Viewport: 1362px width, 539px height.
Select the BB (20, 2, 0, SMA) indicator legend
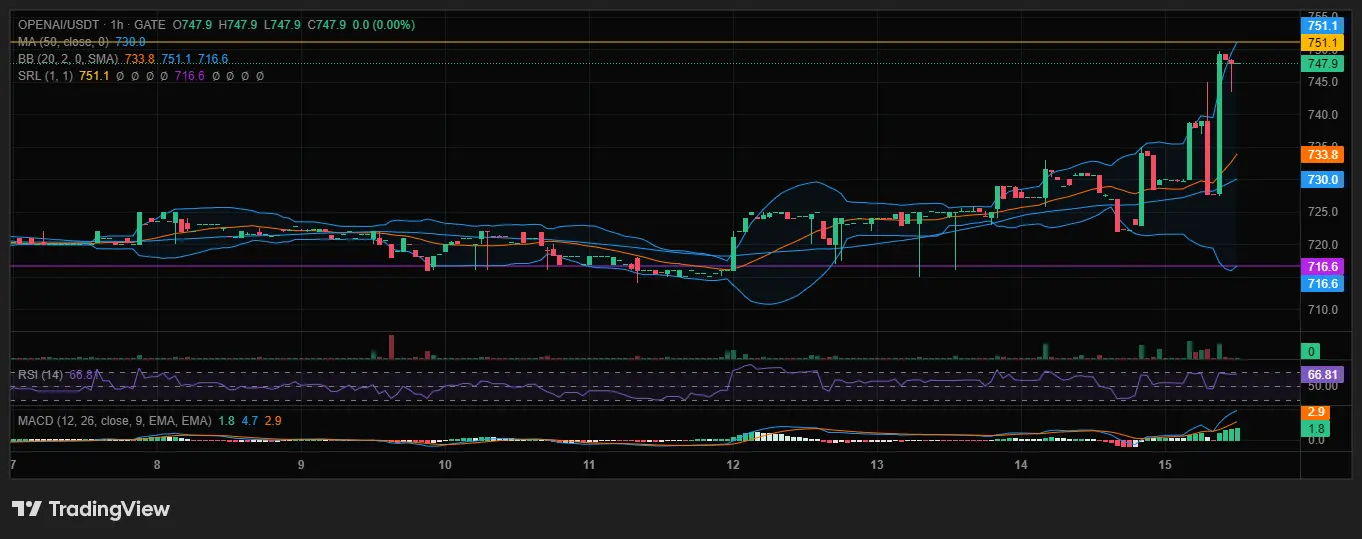(70, 59)
